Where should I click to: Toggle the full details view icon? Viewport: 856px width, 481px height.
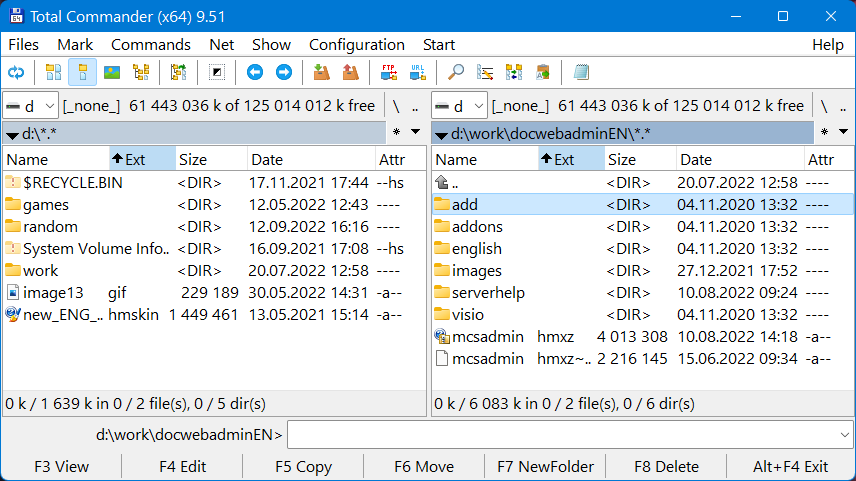(82, 72)
